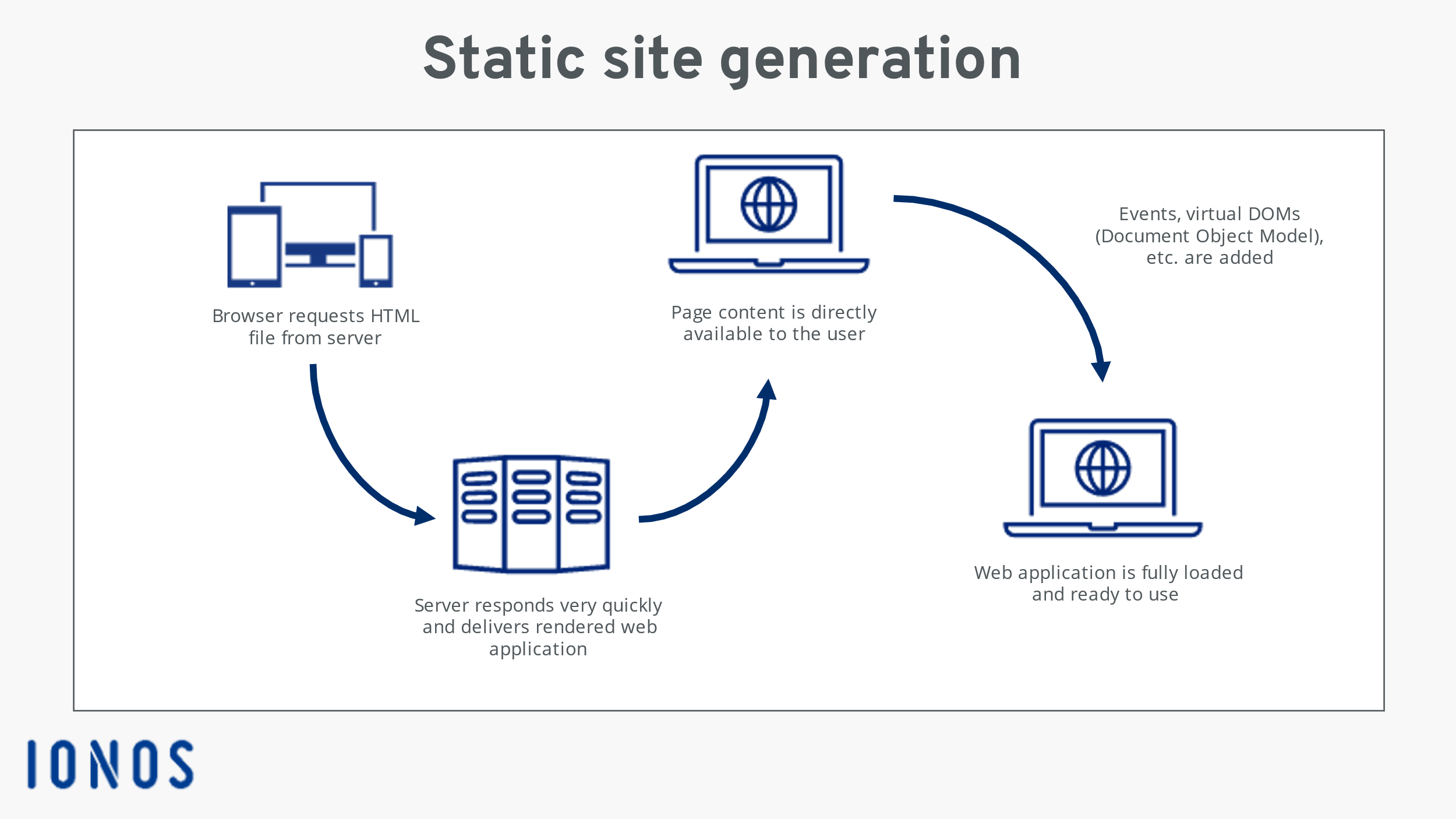
Task: Click 'Browser requests HTML file from server' text
Action: 316,327
